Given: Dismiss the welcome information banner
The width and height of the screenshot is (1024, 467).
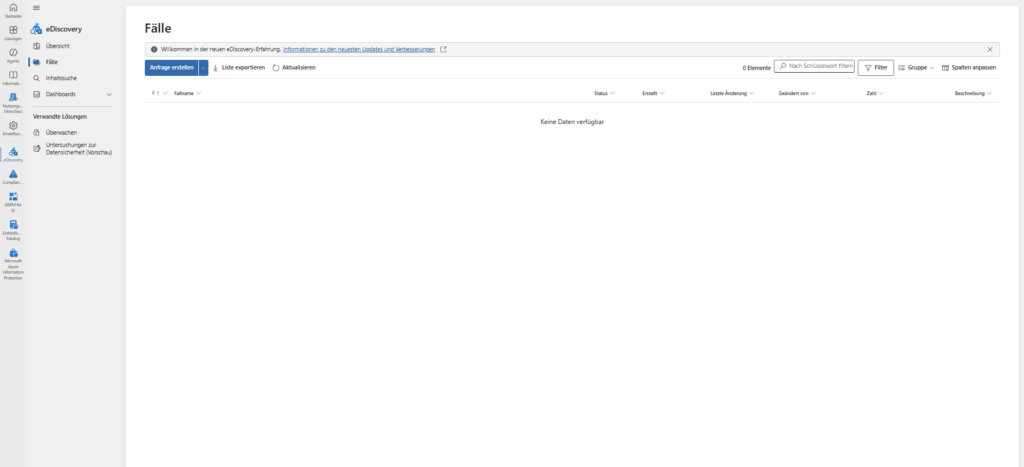Looking at the screenshot, I should pyautogui.click(x=990, y=49).
